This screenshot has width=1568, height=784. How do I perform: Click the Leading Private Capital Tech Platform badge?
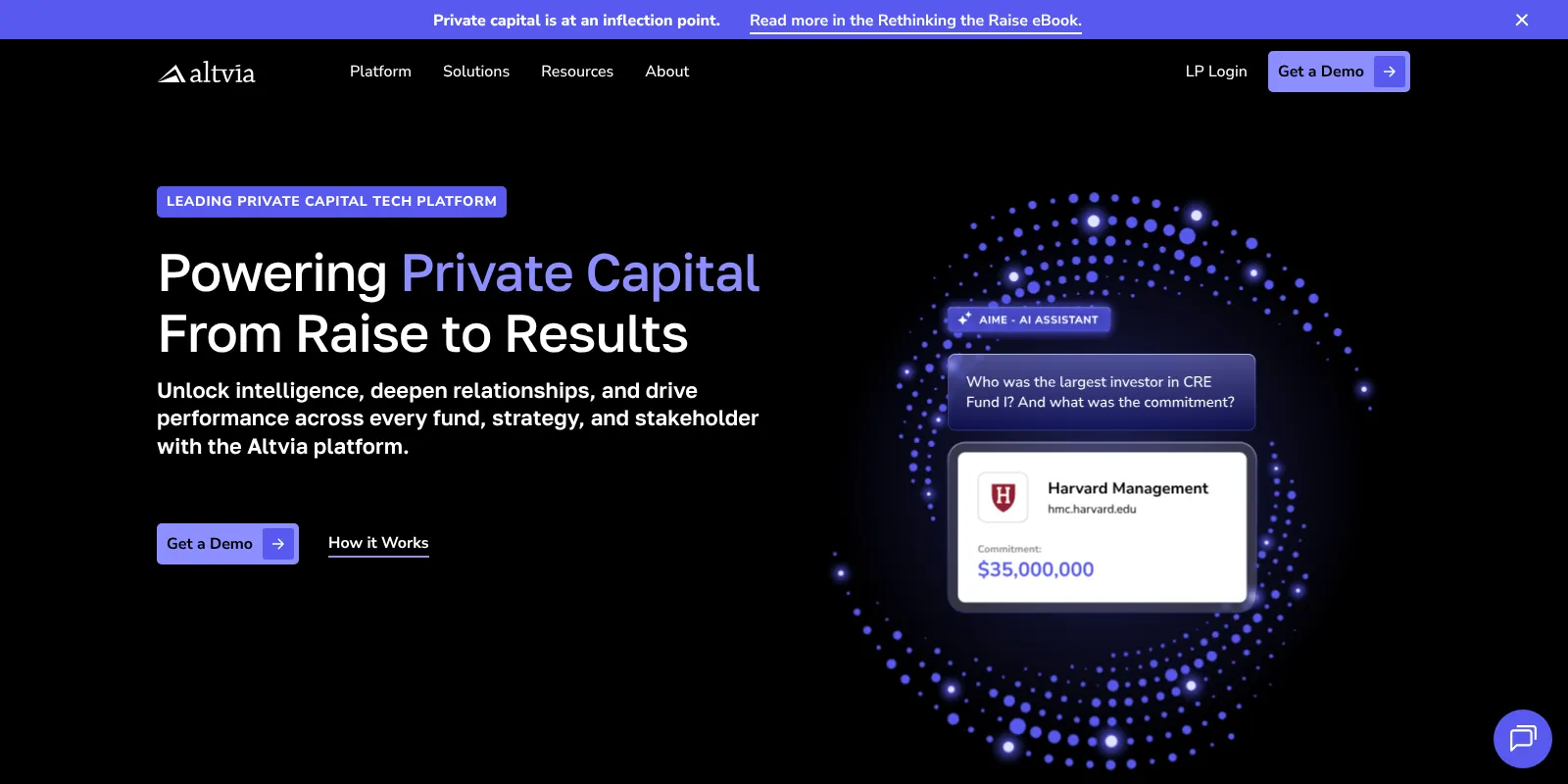(331, 202)
